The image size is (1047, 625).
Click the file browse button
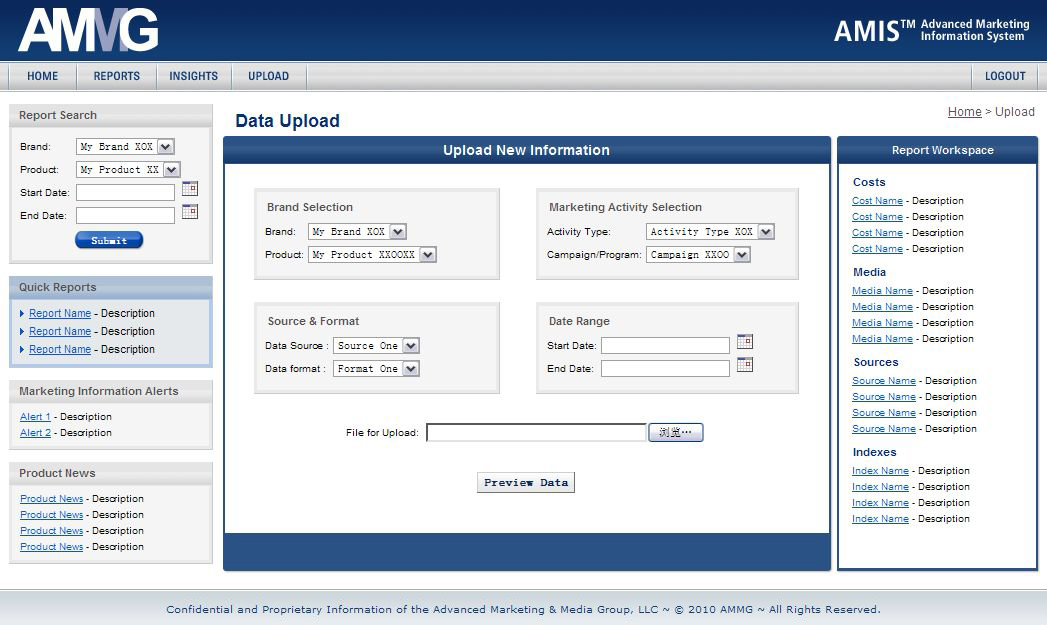[676, 433]
